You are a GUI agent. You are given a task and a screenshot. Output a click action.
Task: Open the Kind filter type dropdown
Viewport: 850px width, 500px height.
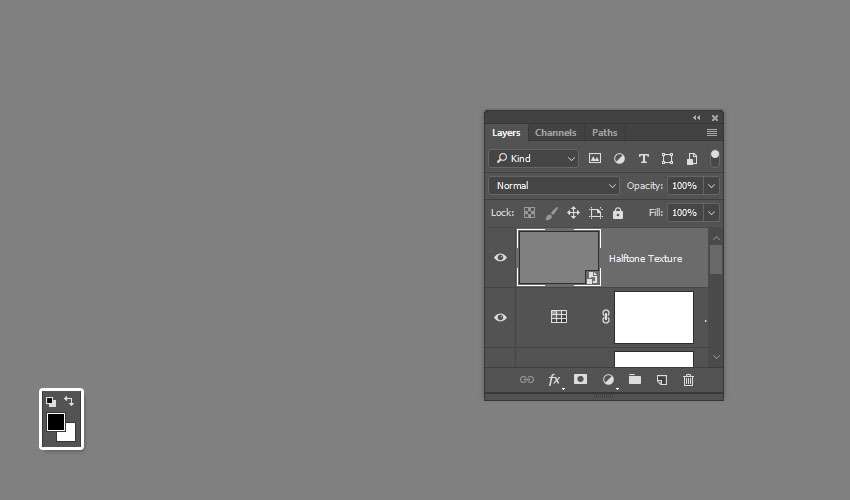click(534, 159)
